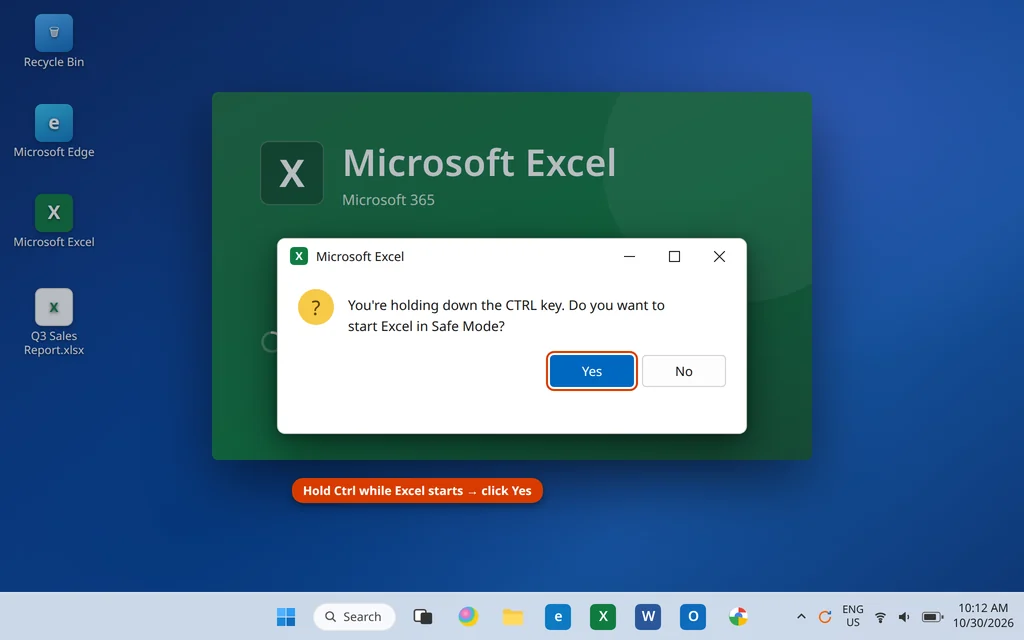
Task: Maximize the Microsoft Excel dialog
Action: coord(674,257)
